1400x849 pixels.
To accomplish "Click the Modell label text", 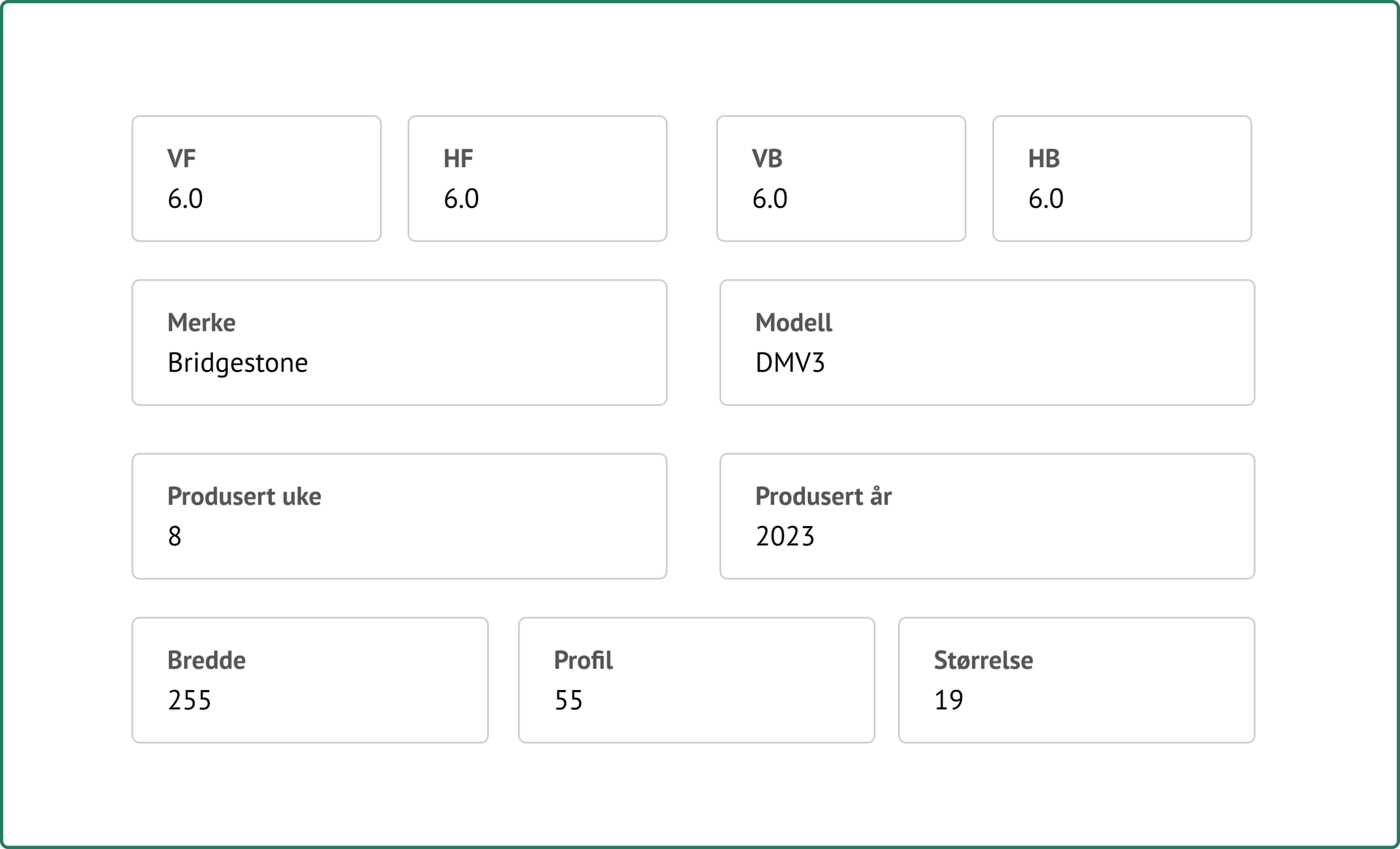I will pos(793,323).
